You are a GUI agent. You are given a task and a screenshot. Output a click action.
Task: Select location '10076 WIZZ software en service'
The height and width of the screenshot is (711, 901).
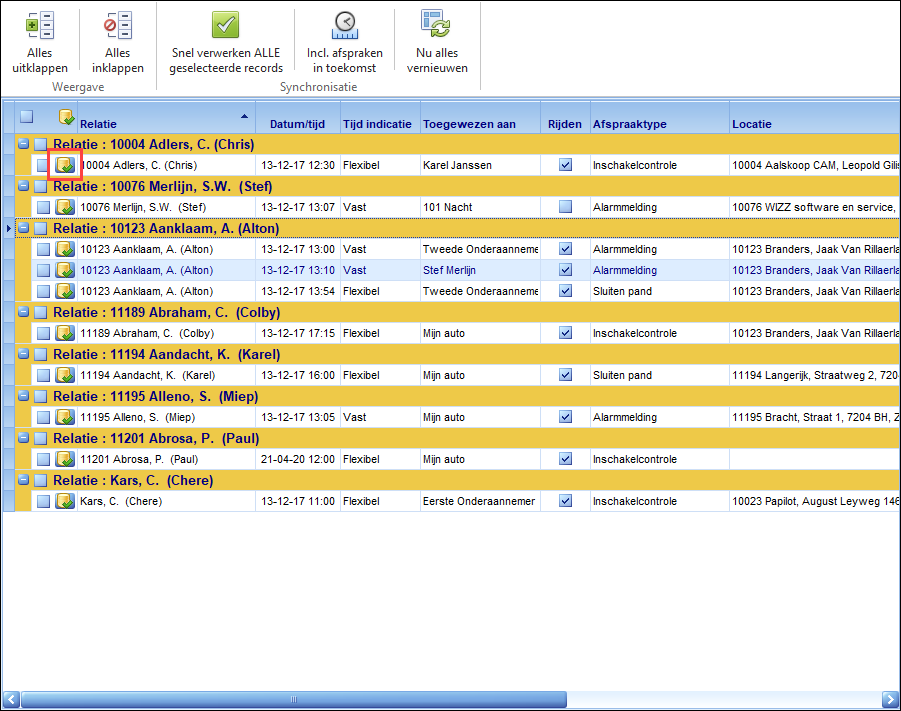click(x=815, y=207)
